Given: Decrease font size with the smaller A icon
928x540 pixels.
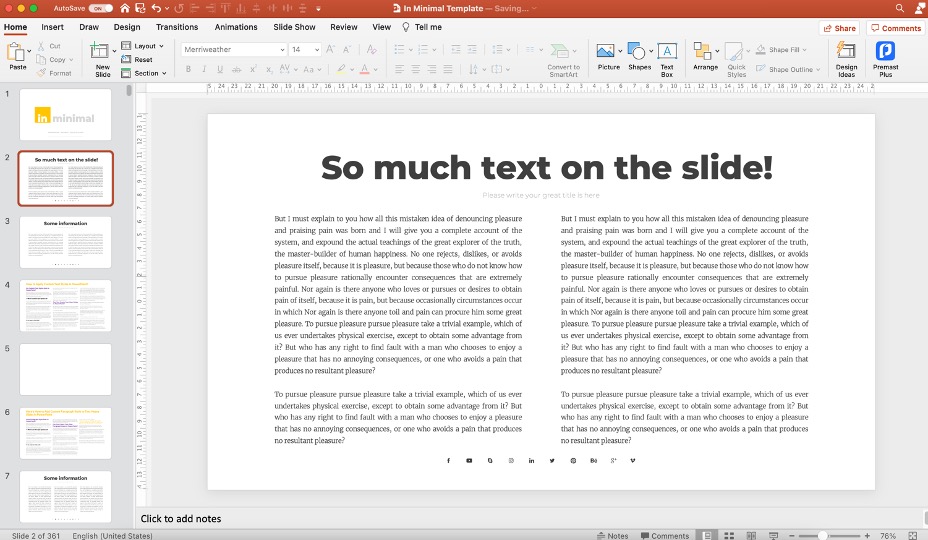Looking at the screenshot, I should 347,49.
